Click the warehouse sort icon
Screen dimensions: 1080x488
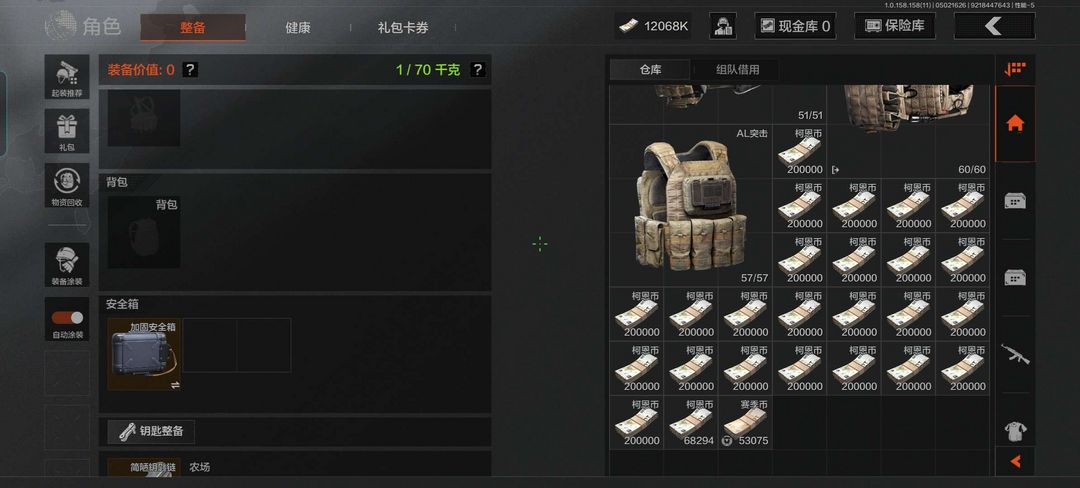[1015, 69]
